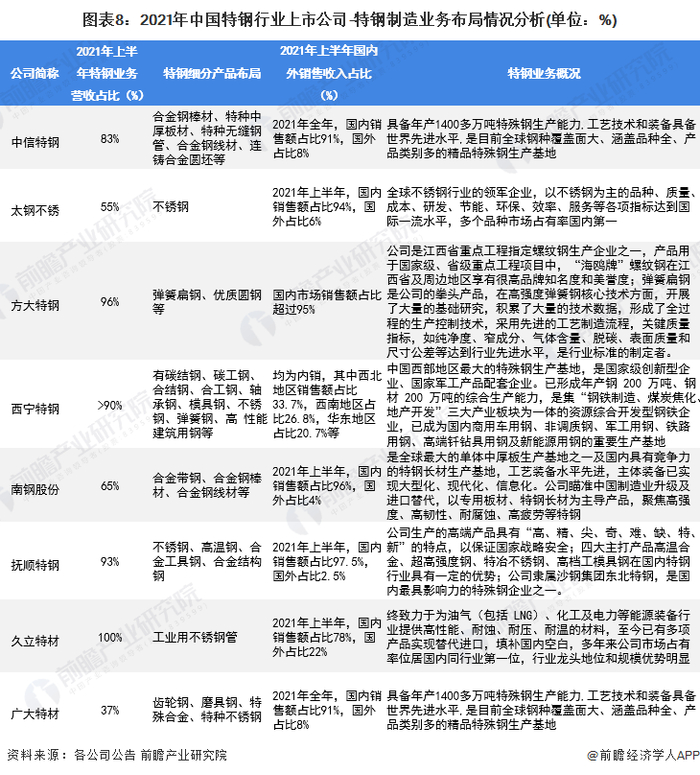700x775 pixels.
Task: Click the sales cell with 国内销售额占比96%
Action: (327, 486)
